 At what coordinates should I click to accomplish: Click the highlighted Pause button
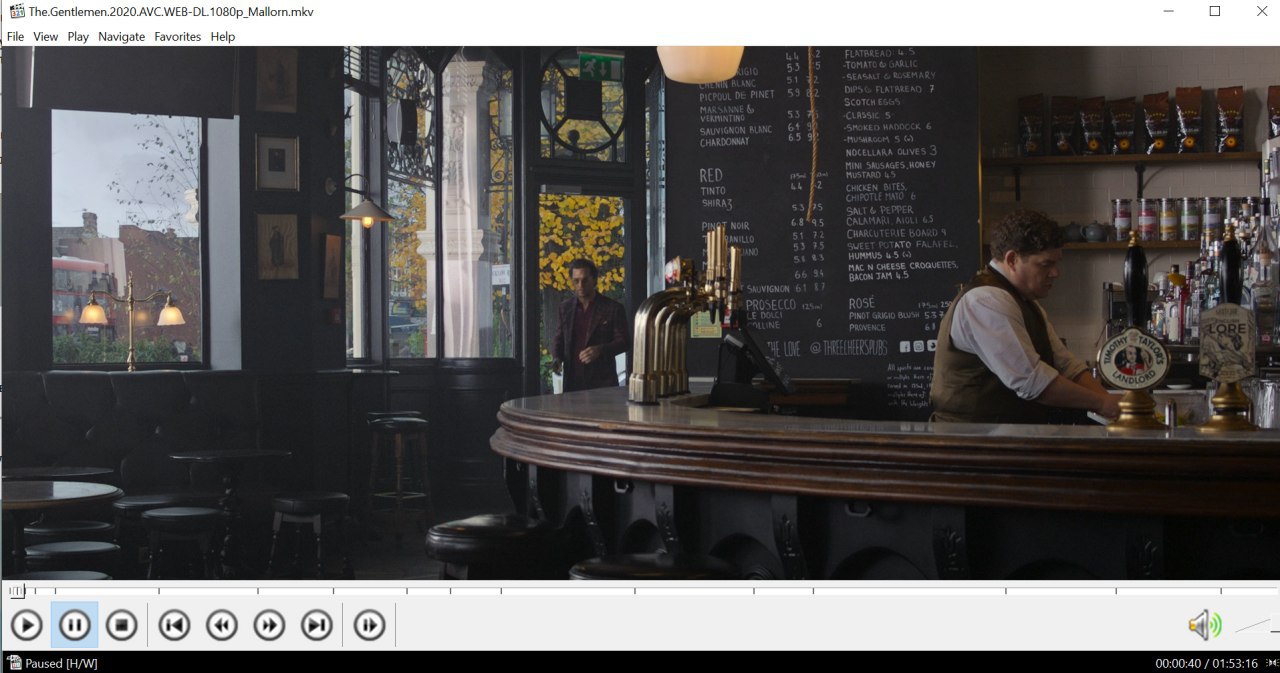pyautogui.click(x=75, y=626)
